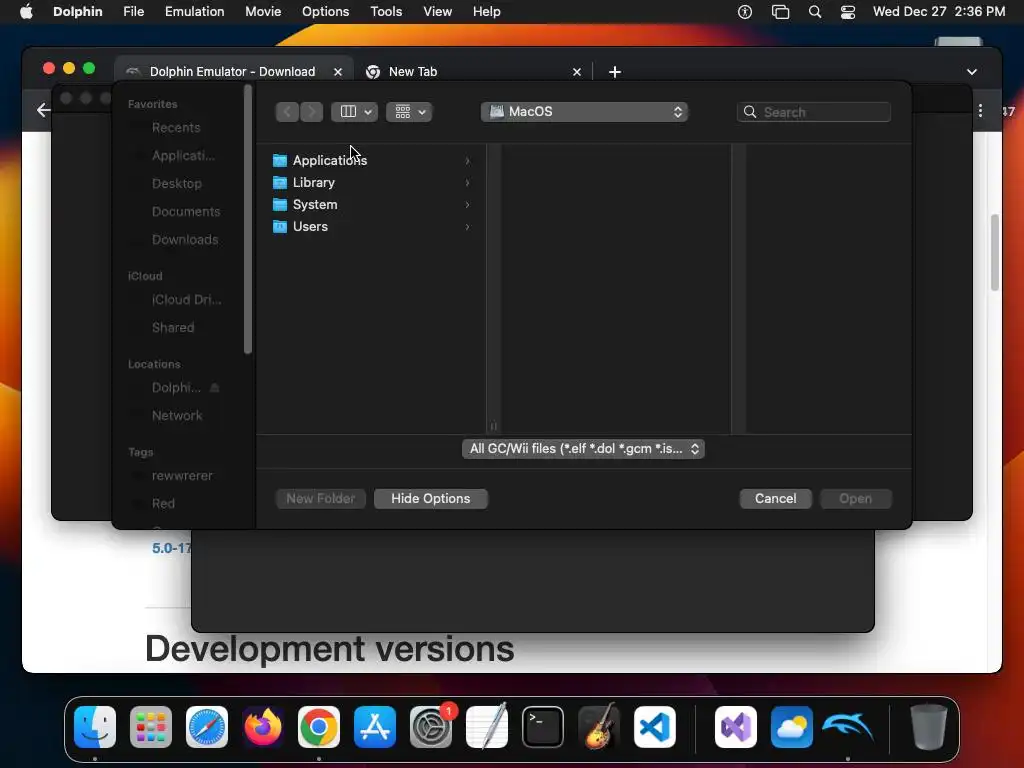1024x768 pixels.
Task: Click the file dialog sidebar scrollbar
Action: click(x=248, y=221)
